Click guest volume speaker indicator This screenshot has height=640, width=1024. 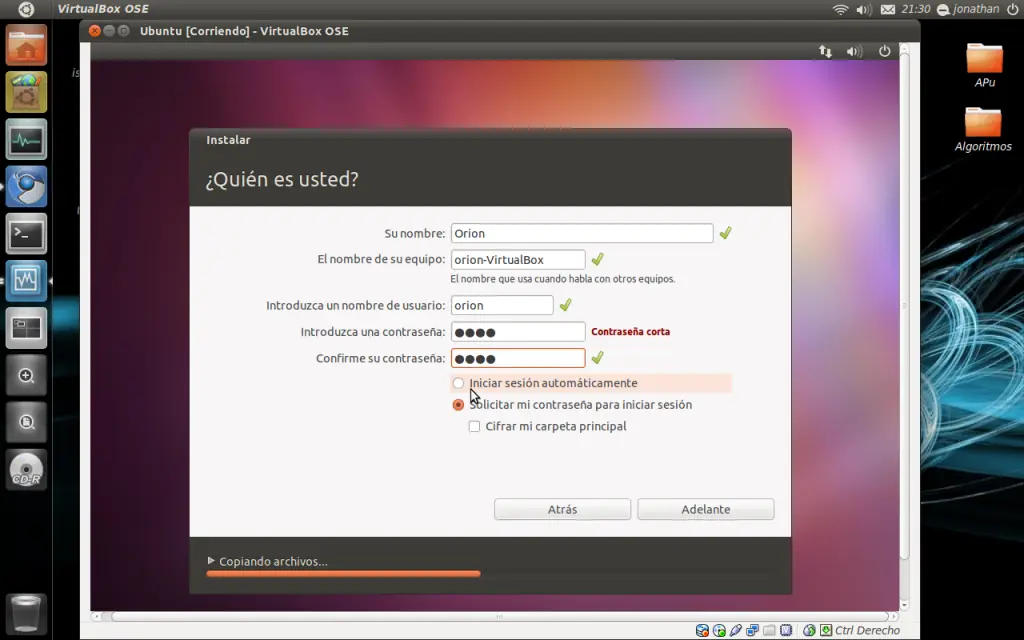click(854, 51)
